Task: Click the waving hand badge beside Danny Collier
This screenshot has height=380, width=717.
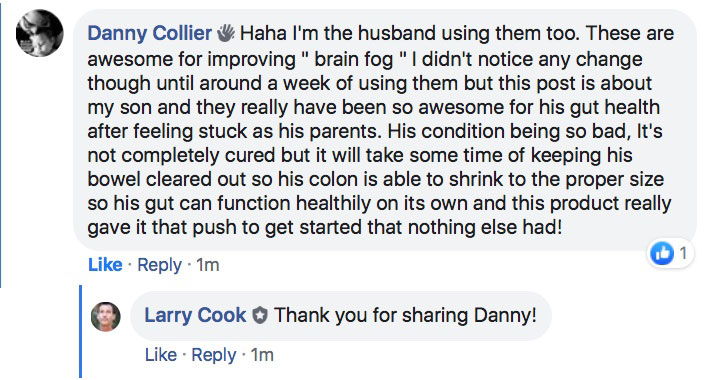Action: (x=225, y=33)
